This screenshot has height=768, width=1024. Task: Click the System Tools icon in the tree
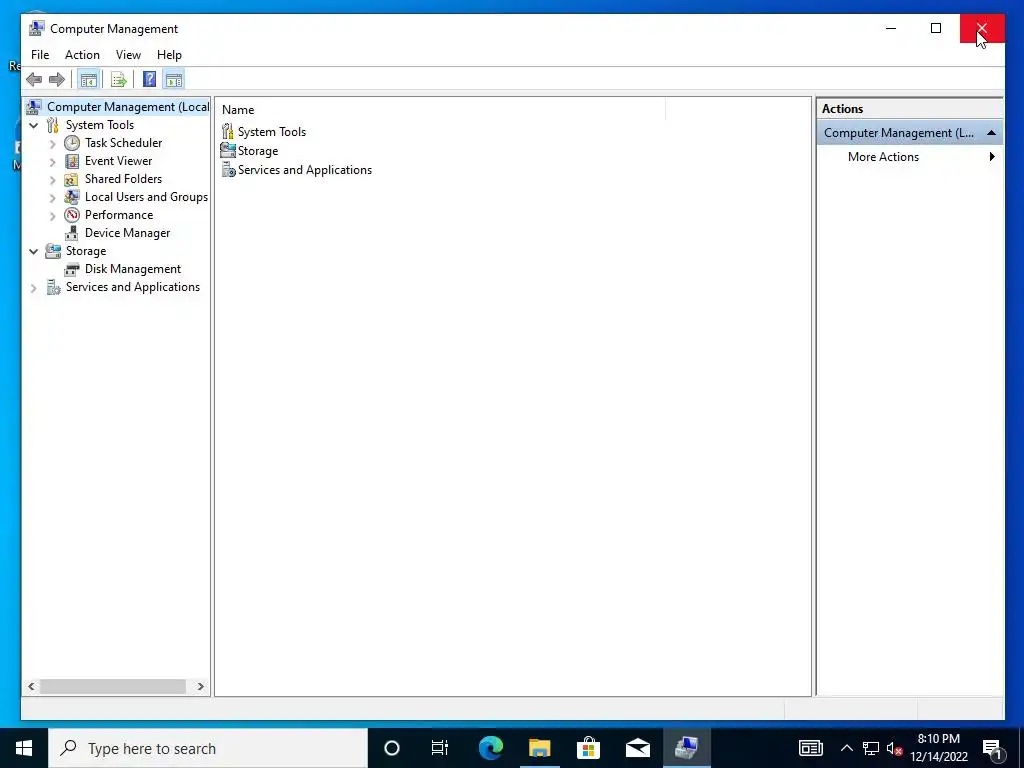[x=53, y=125]
